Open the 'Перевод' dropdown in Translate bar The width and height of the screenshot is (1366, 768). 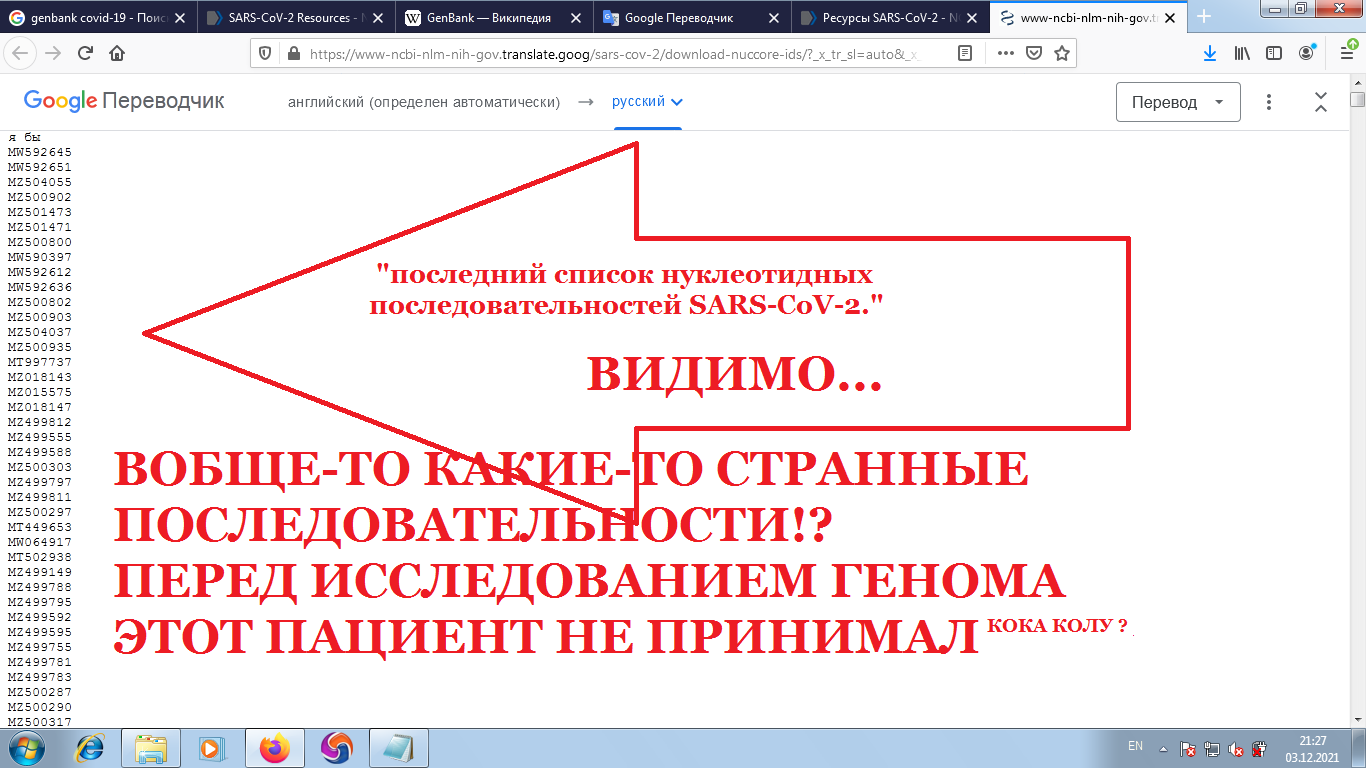coord(1178,101)
